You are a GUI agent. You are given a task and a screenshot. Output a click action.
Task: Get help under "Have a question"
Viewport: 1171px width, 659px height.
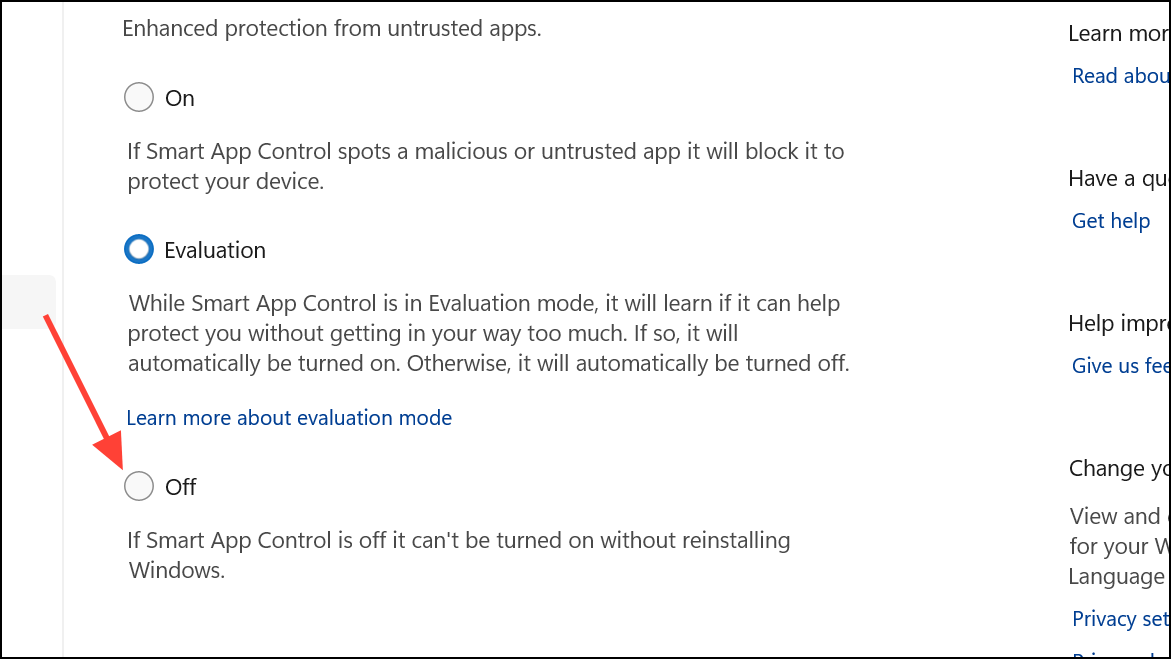1110,220
